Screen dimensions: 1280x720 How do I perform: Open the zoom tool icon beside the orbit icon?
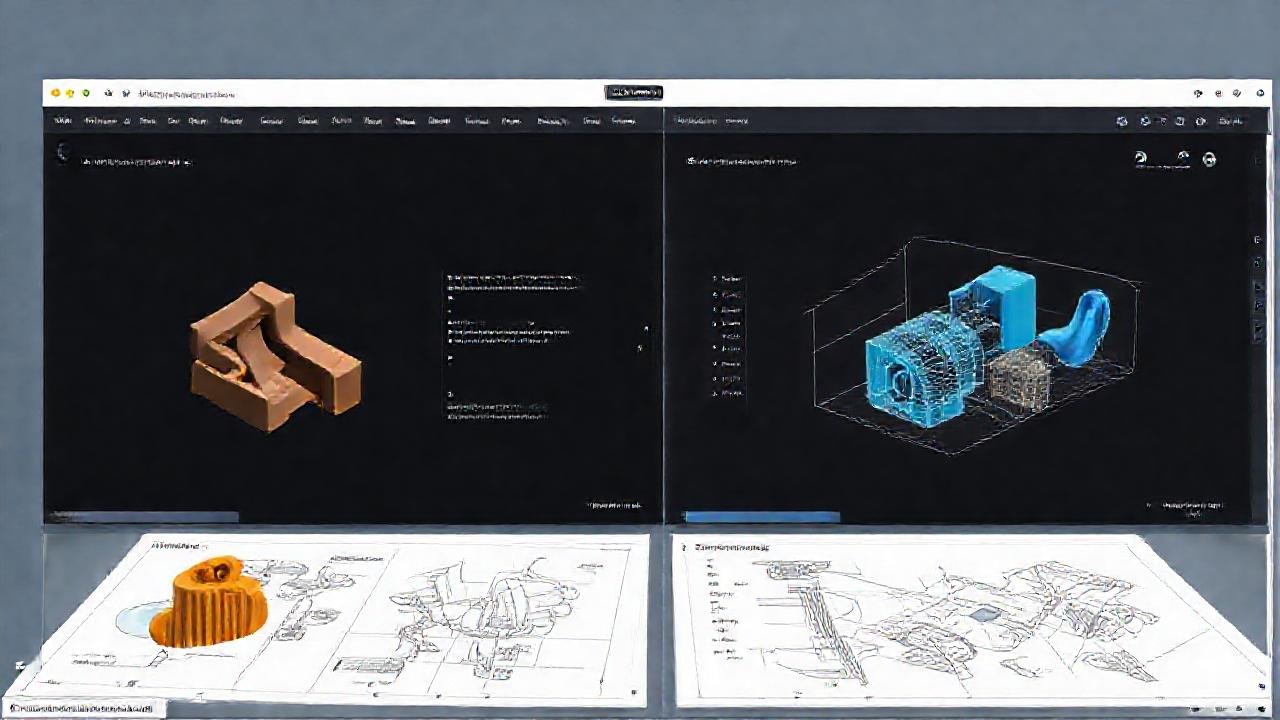[1208, 159]
